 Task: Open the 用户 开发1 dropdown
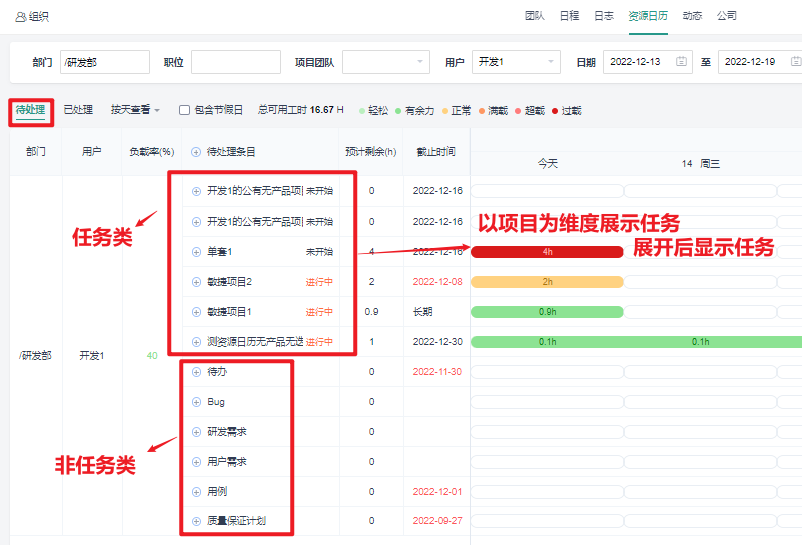(515, 62)
